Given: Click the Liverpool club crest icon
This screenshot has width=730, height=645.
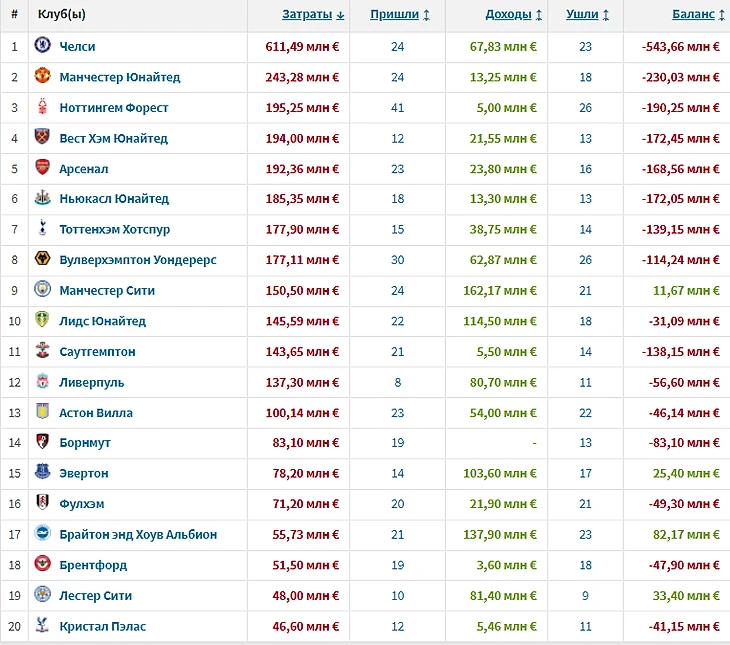Looking at the screenshot, I should pos(42,382).
